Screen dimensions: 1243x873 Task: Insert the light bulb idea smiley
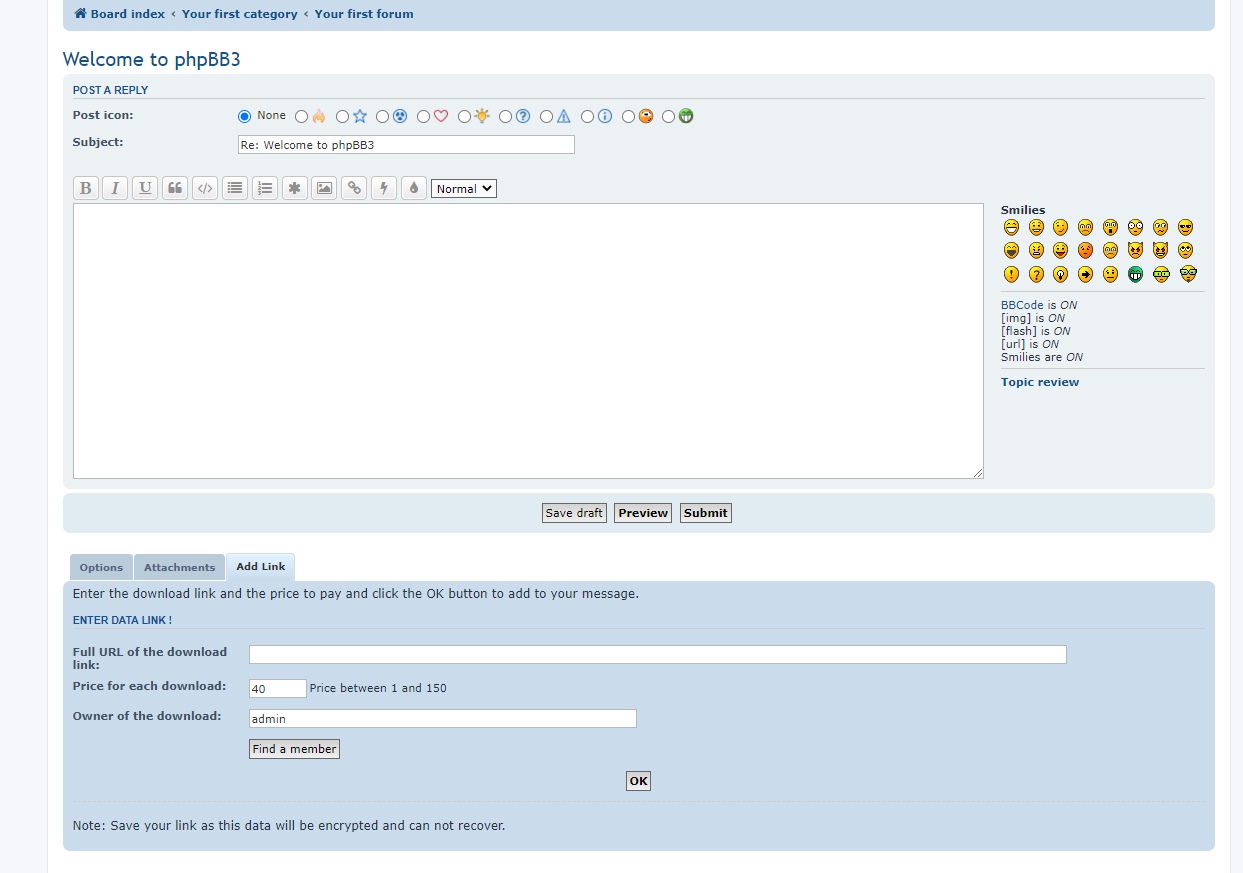[1060, 274]
